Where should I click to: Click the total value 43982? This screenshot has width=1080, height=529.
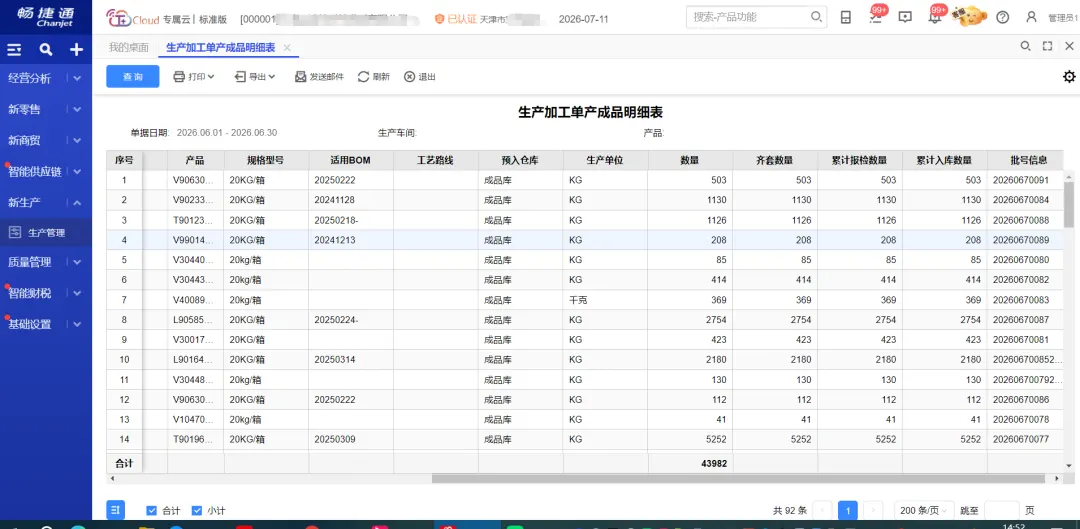click(x=714, y=464)
